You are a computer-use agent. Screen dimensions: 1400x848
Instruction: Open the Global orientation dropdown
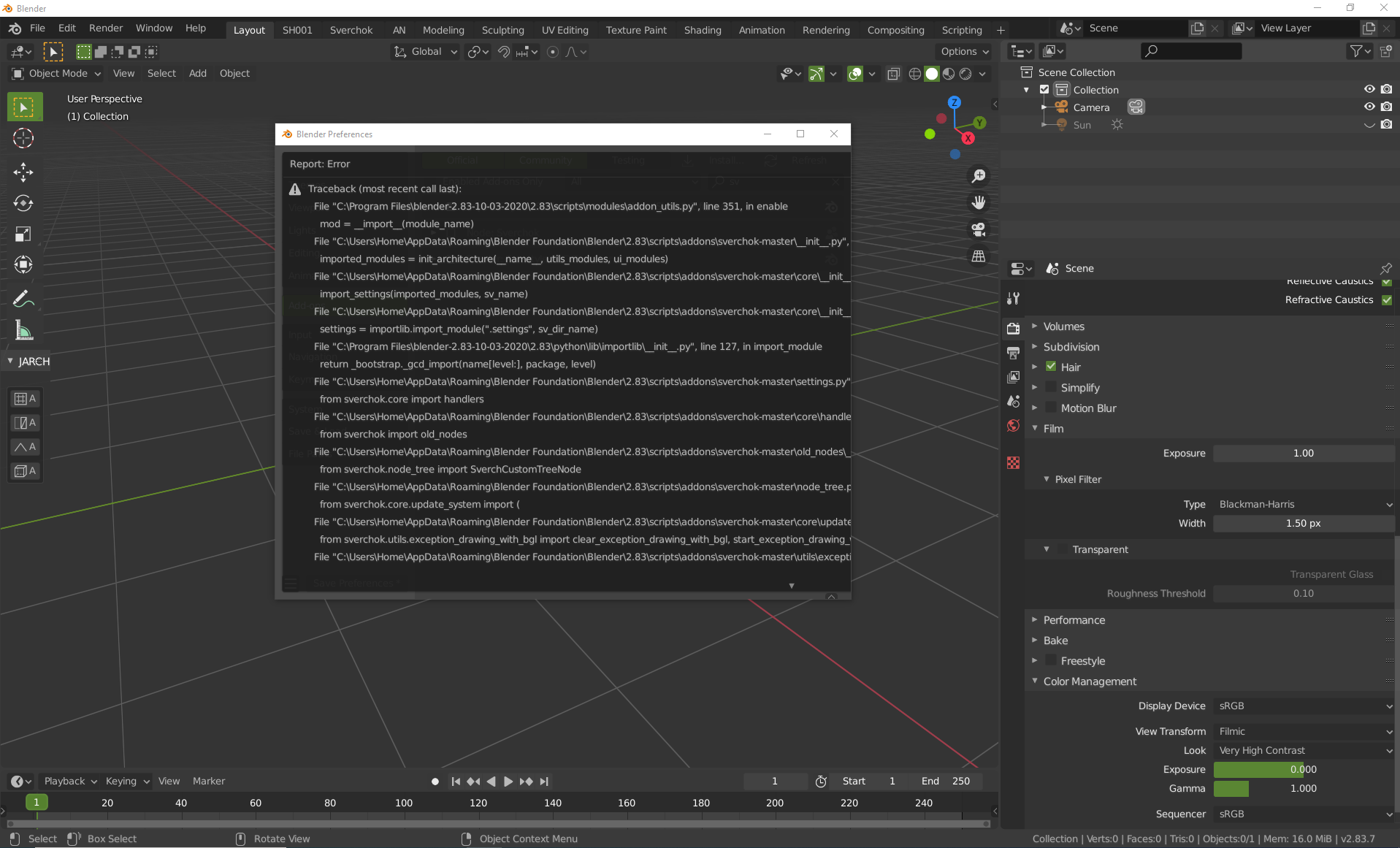[426, 52]
